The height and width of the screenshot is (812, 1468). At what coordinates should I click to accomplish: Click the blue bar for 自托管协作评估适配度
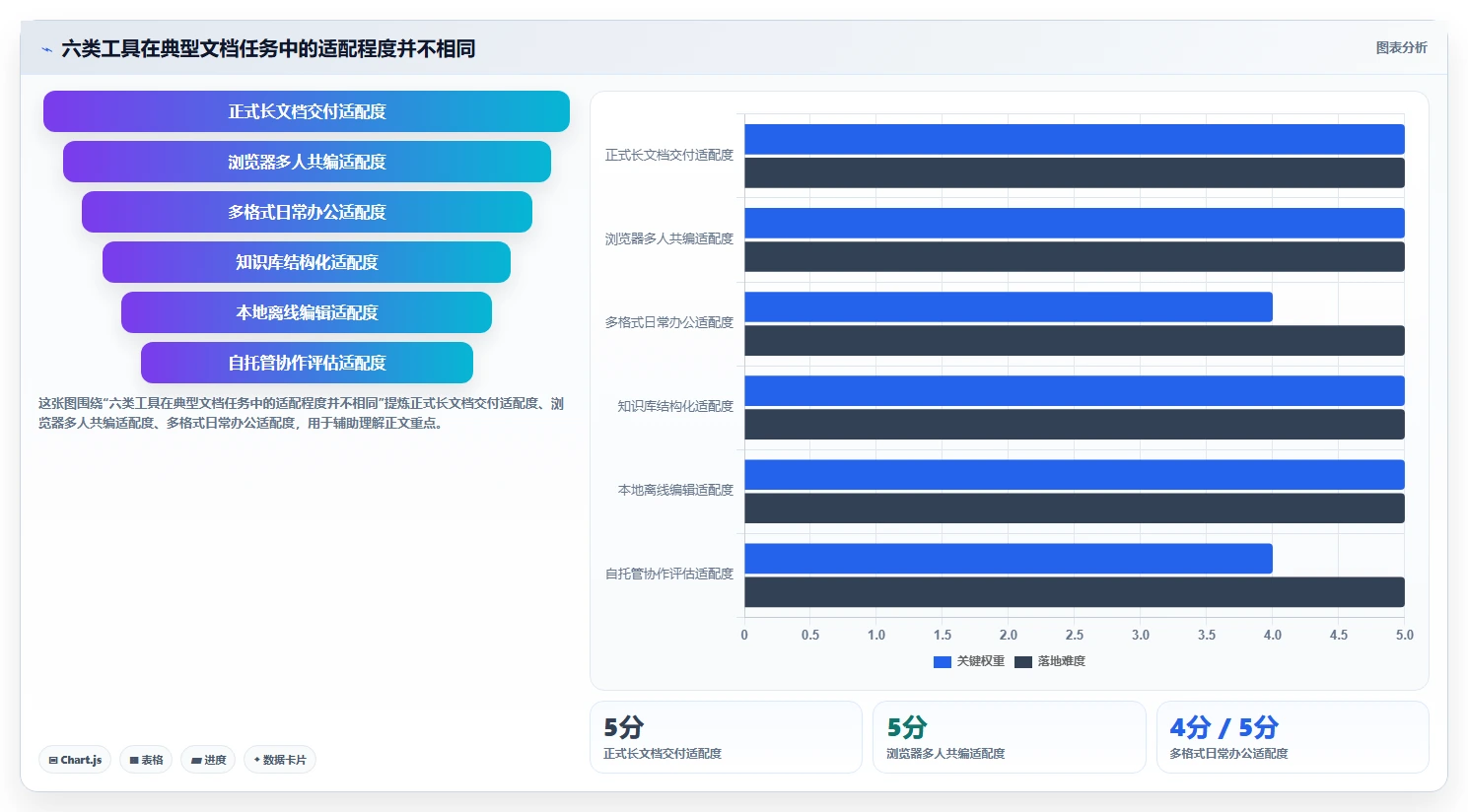tap(1009, 558)
